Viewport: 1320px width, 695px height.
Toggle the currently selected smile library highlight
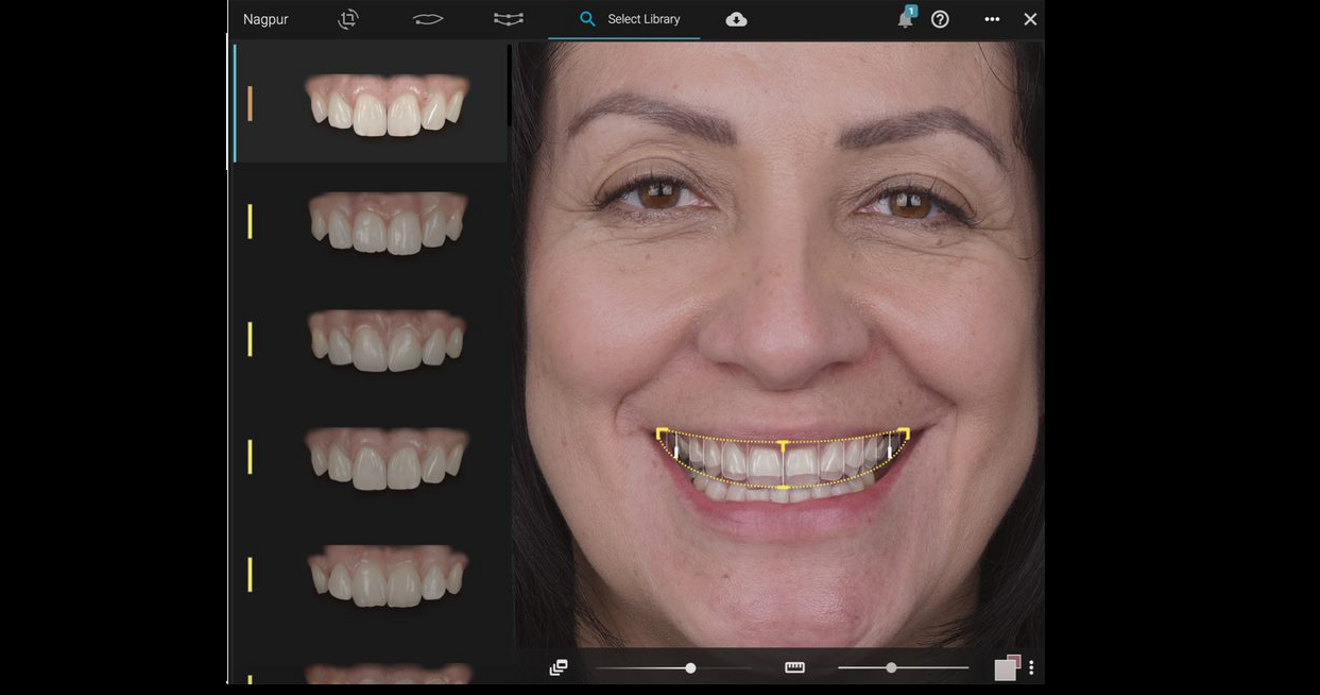pyautogui.click(x=250, y=102)
